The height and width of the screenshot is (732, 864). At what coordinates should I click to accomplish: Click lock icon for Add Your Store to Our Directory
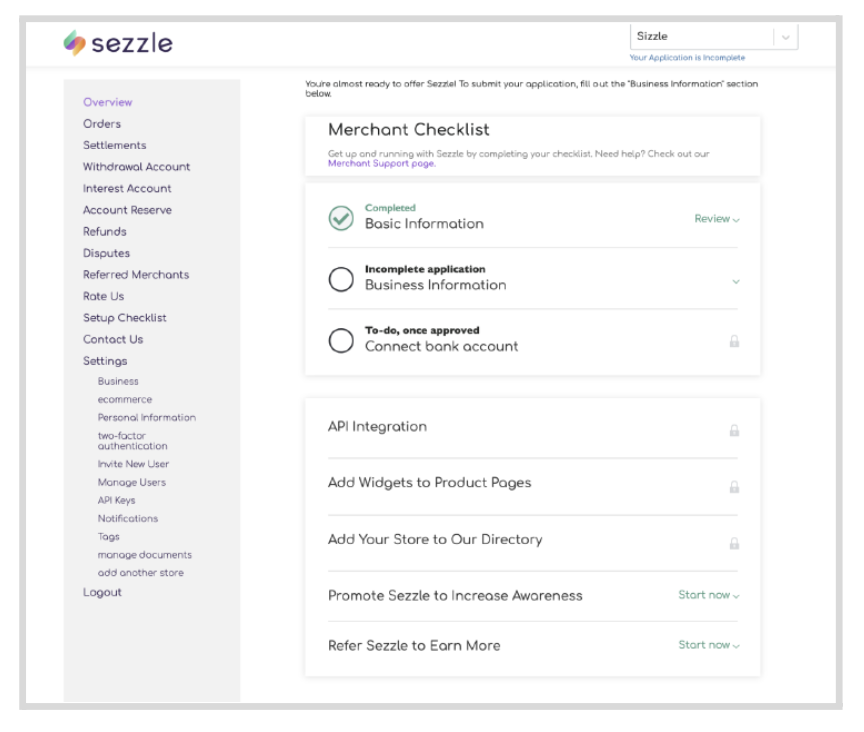pos(734,544)
